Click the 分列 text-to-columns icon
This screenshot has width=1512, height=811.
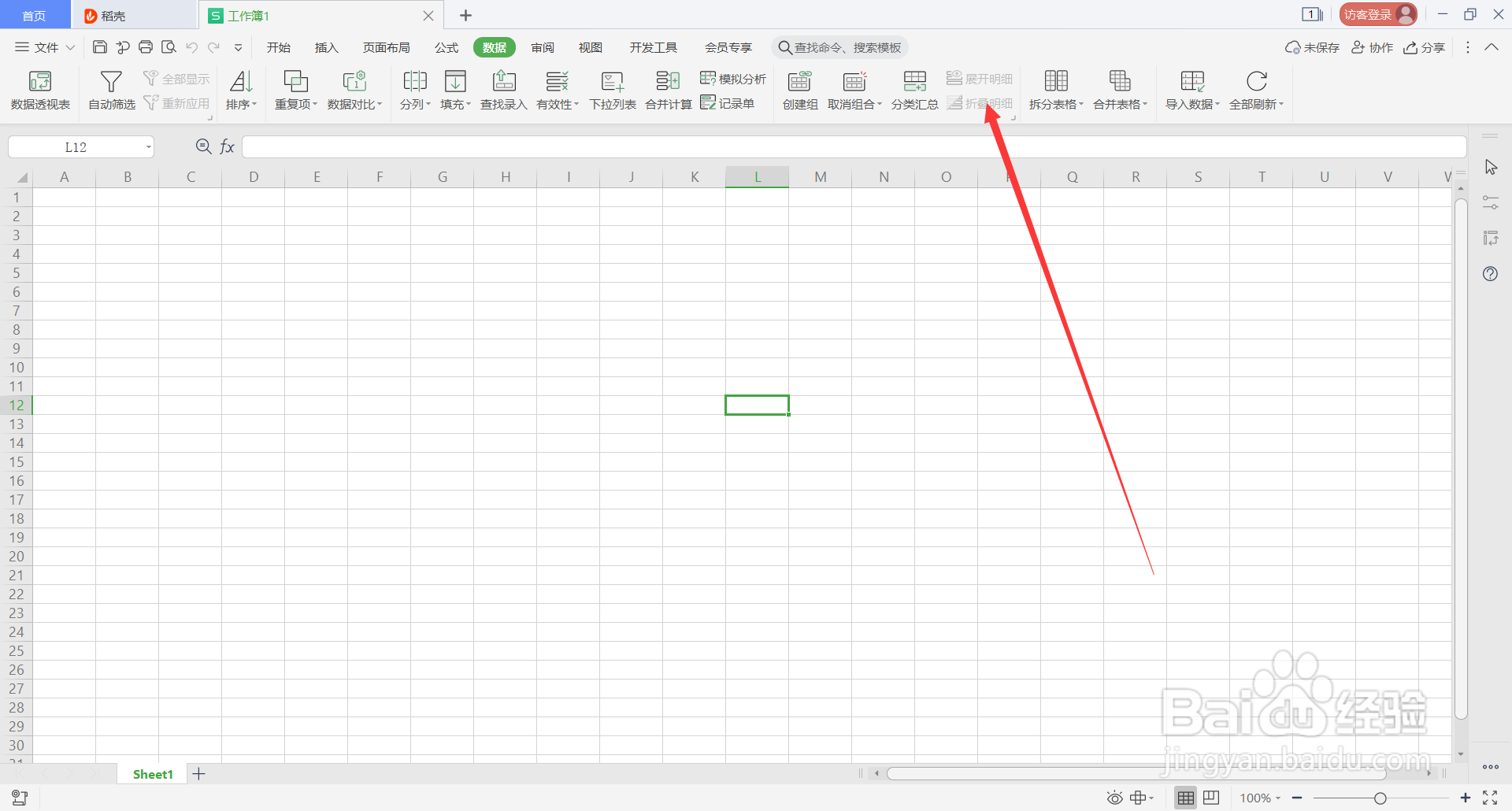tap(415, 81)
